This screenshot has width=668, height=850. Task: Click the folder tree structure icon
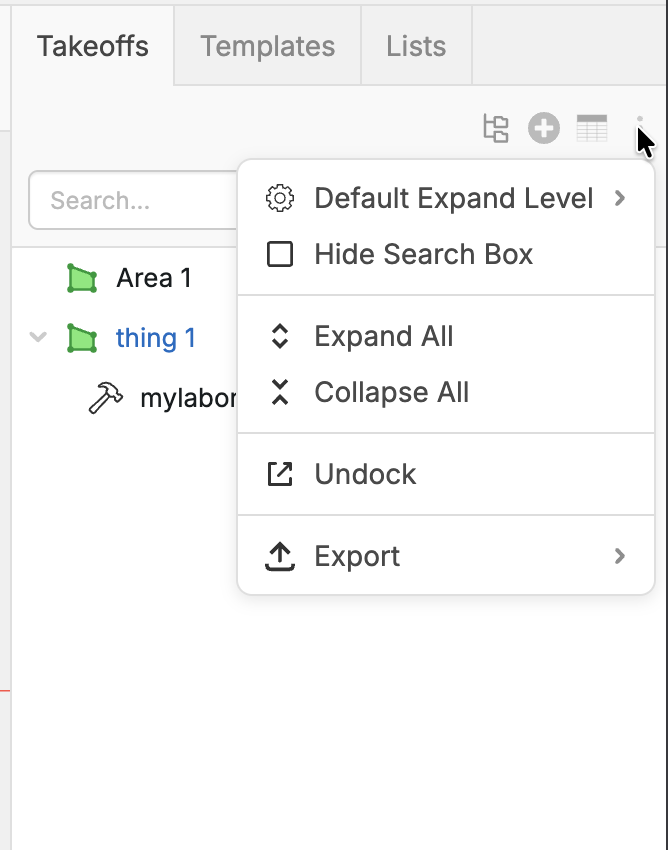(496, 128)
